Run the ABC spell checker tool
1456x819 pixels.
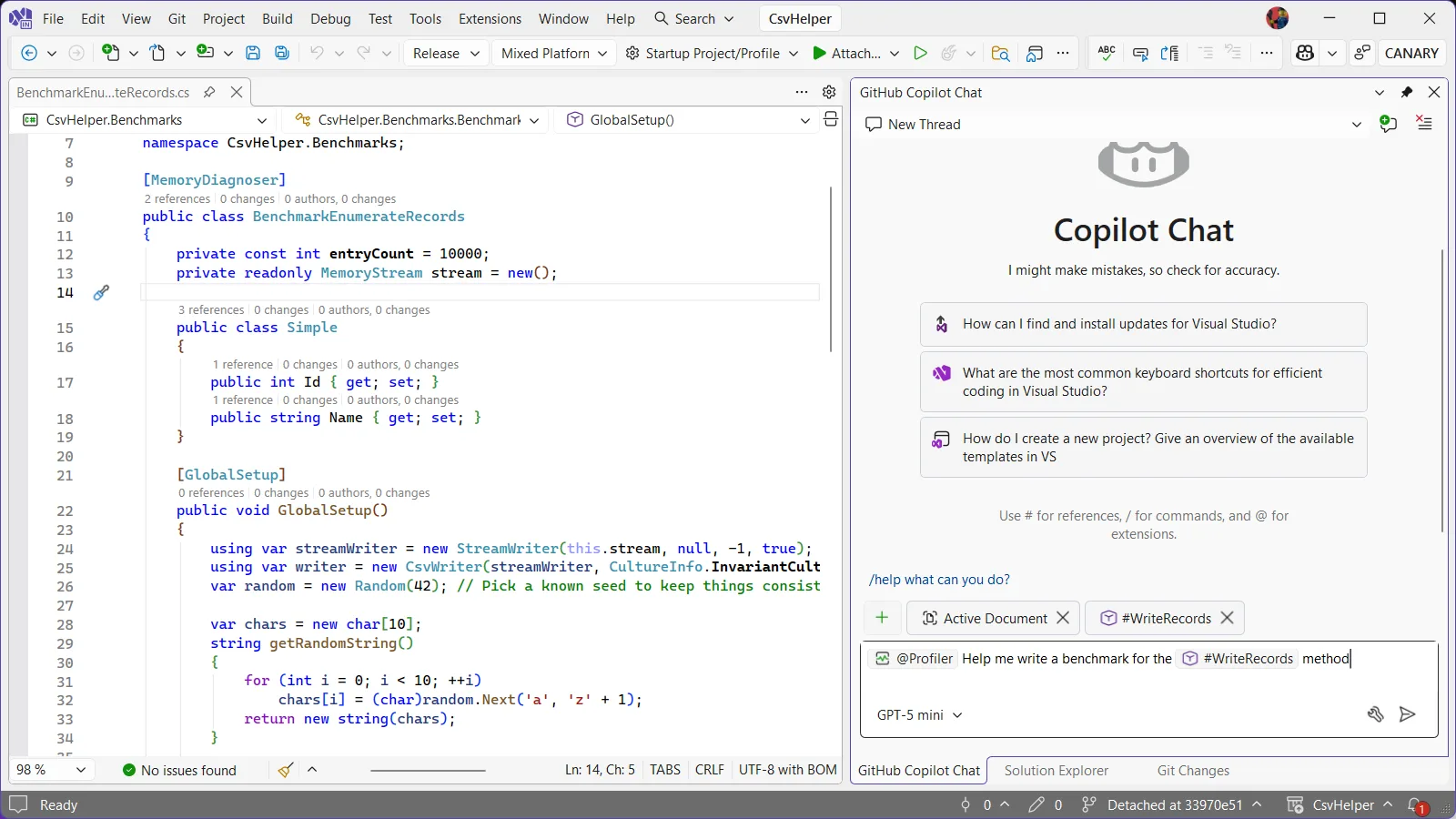coord(1105,53)
